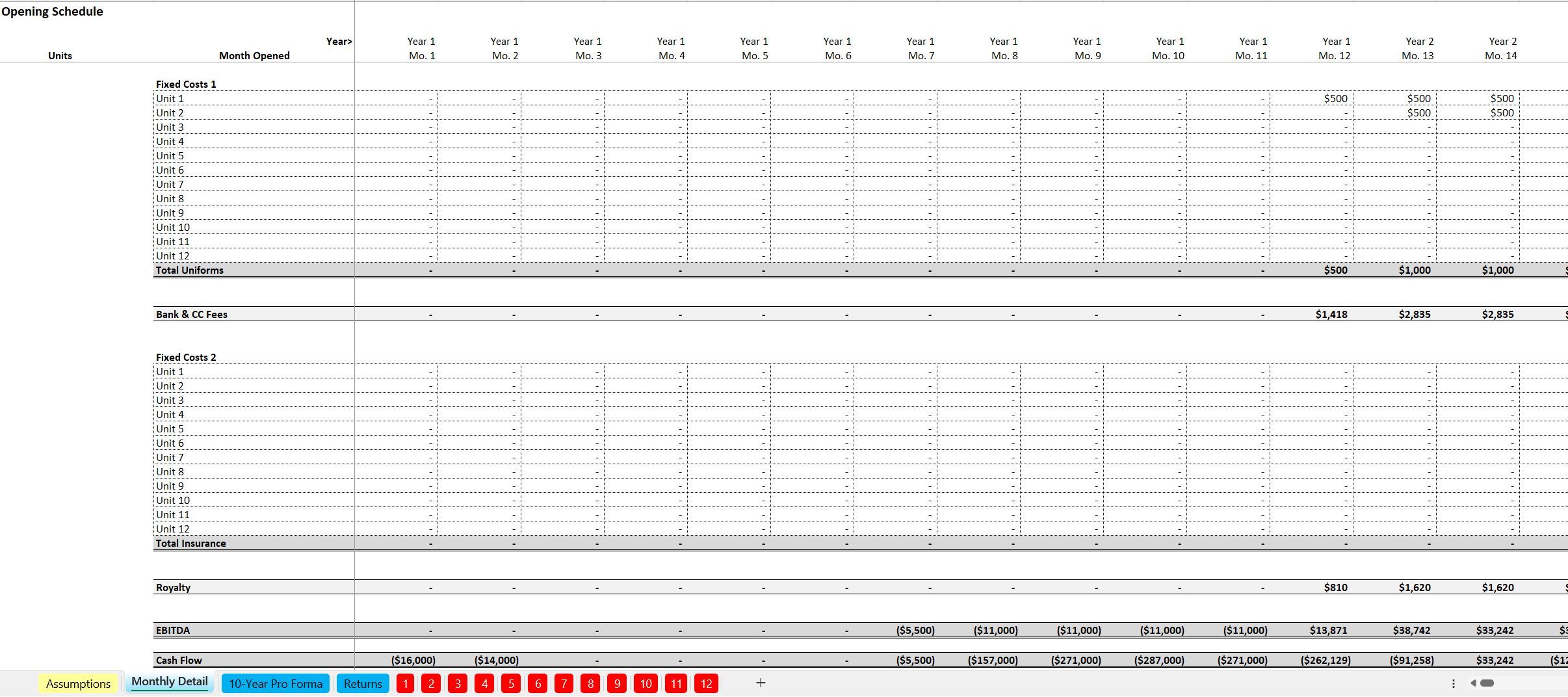The width and height of the screenshot is (1568, 697).
Task: Select the Fixed Costs 2 heading
Action: [186, 357]
